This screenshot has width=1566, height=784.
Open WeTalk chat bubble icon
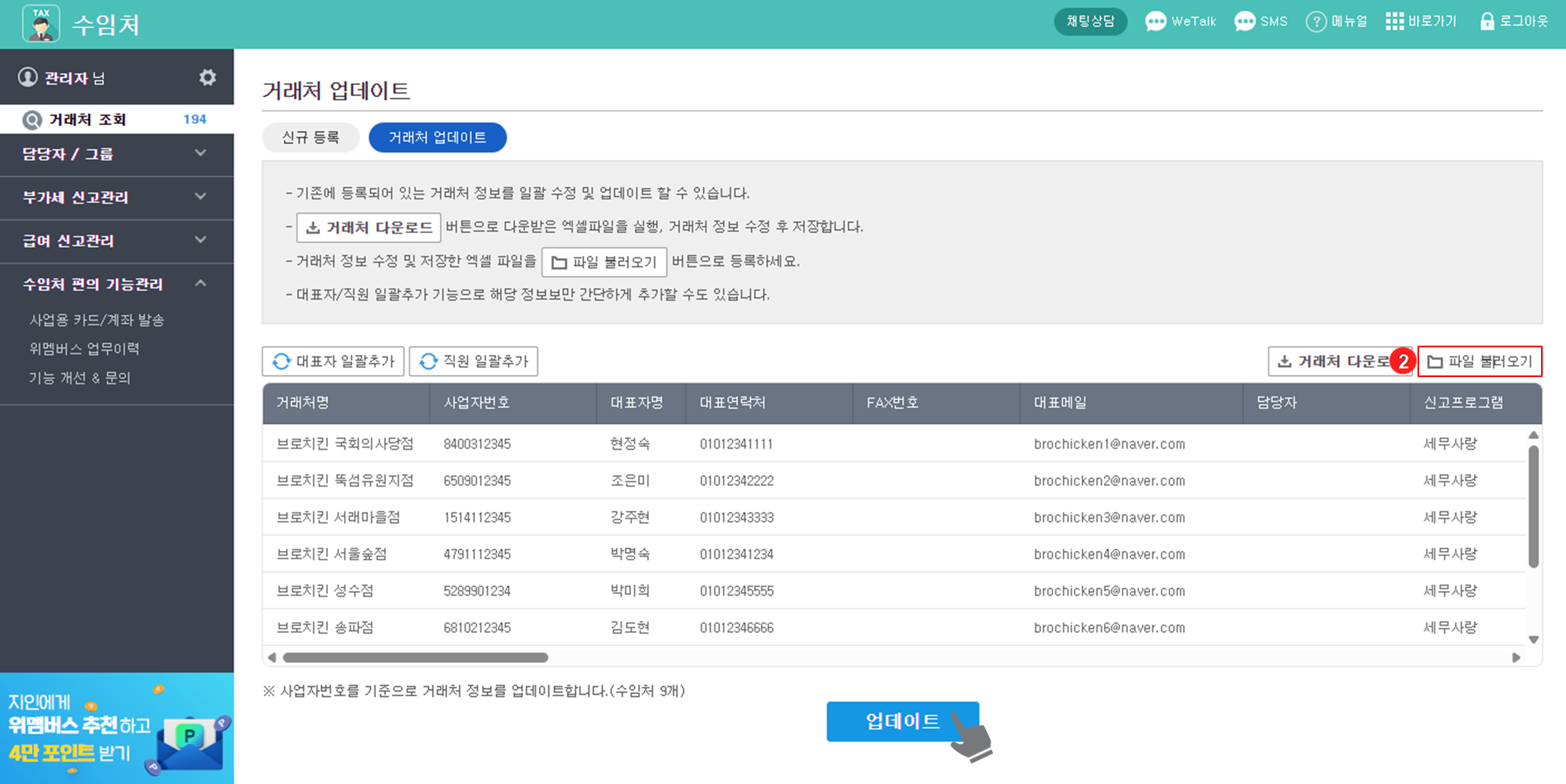[x=1155, y=21]
